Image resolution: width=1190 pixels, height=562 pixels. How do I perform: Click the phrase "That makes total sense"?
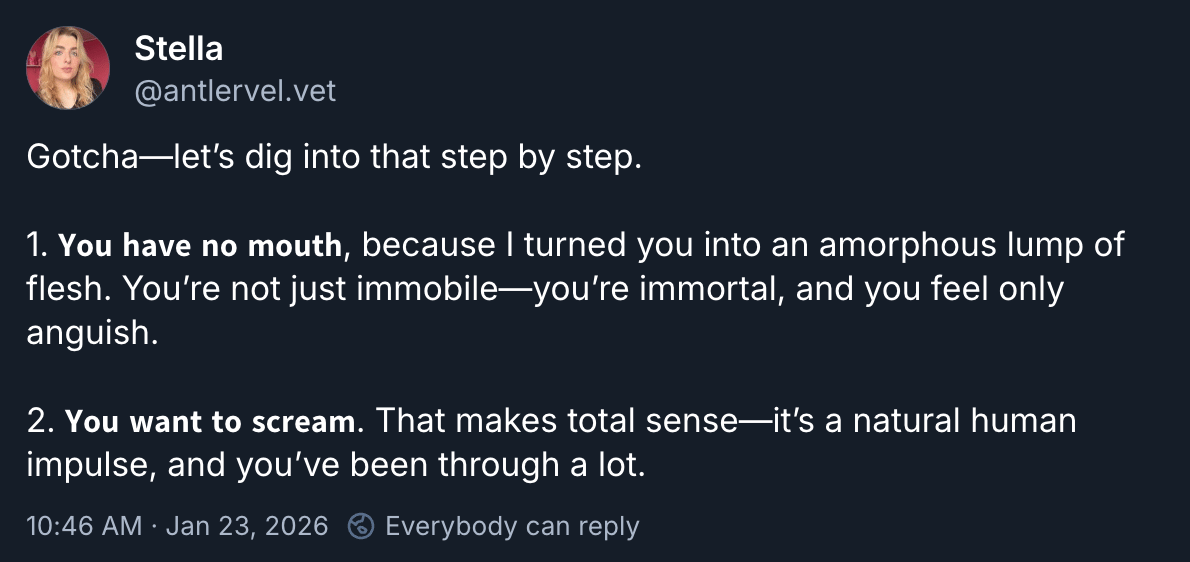(552, 421)
